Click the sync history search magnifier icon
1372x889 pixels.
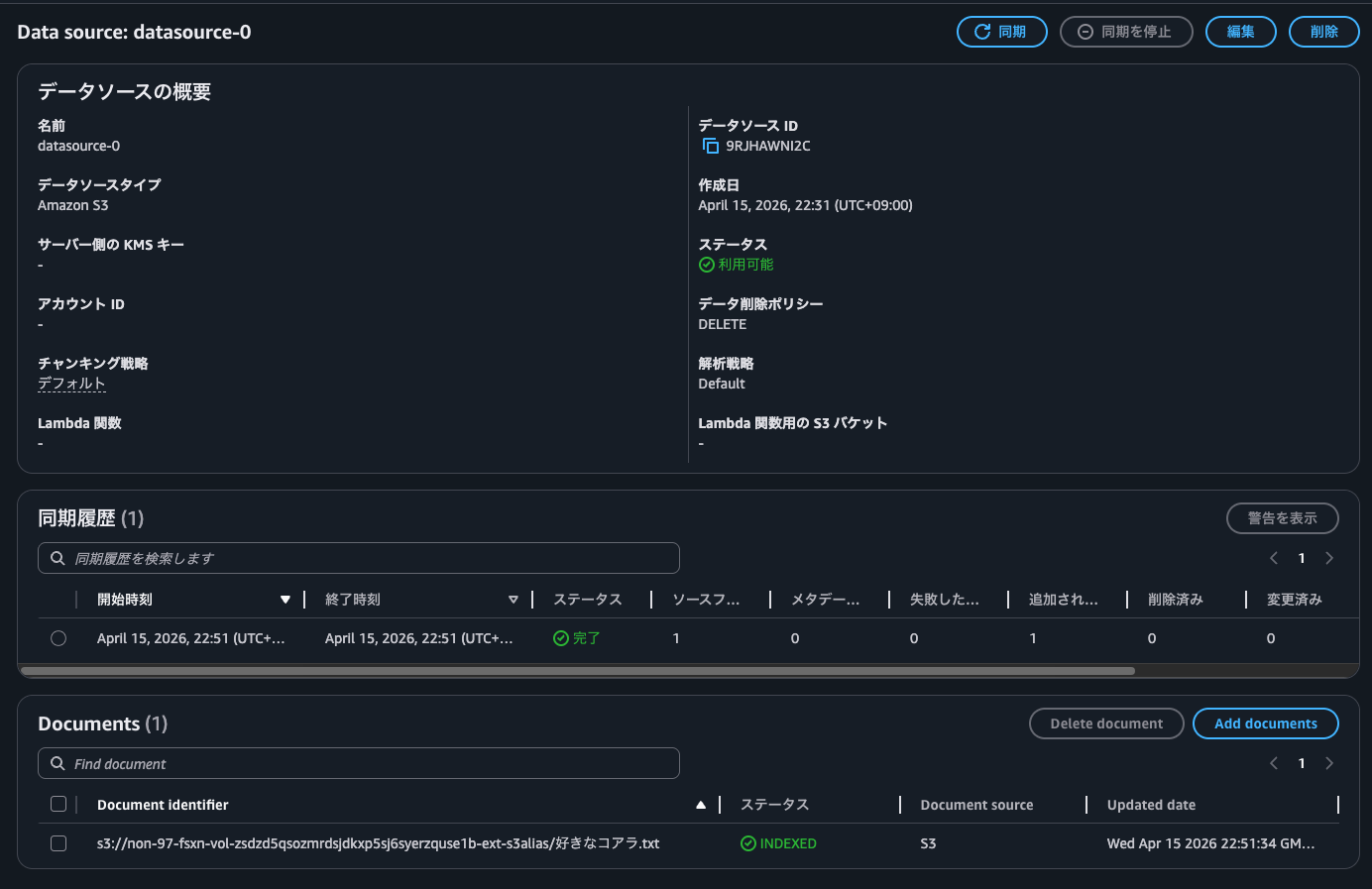[57, 558]
